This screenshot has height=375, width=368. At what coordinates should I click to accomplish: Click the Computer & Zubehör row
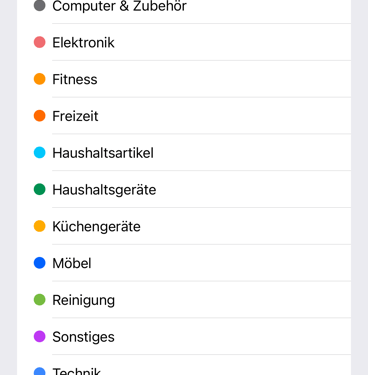(184, 12)
